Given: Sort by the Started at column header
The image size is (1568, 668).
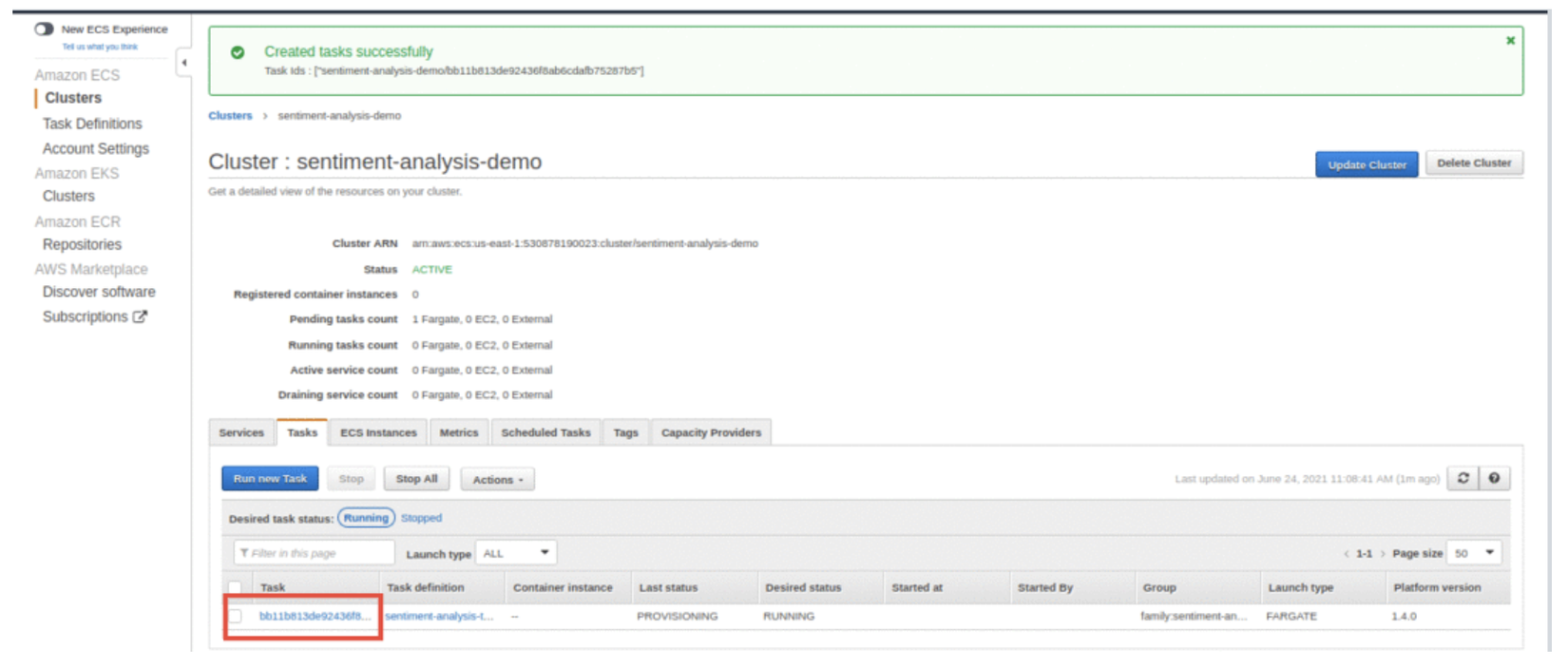Looking at the screenshot, I should click(x=917, y=588).
